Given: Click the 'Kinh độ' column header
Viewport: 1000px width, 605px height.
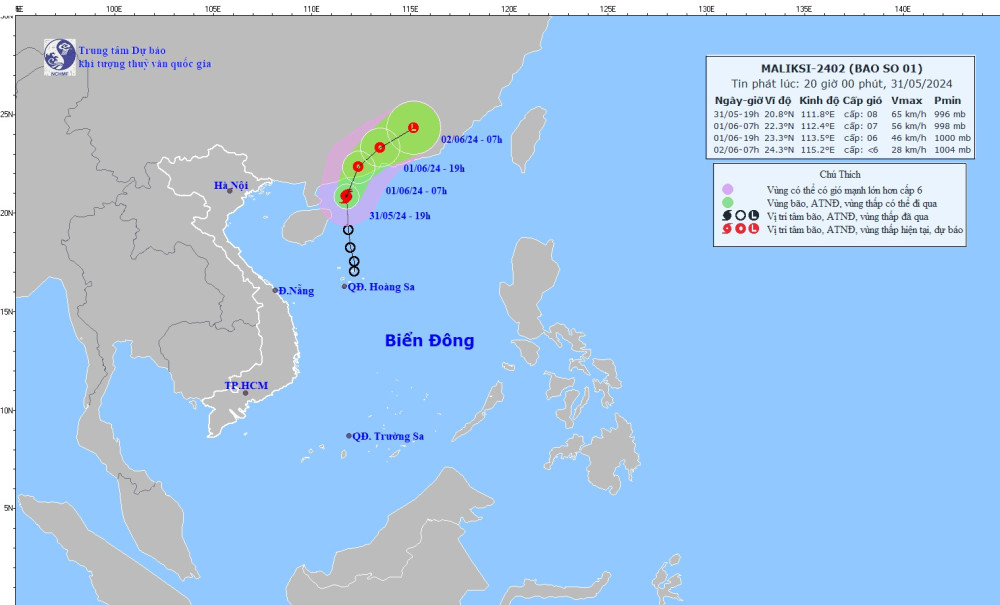Looking at the screenshot, I should click(x=818, y=101).
